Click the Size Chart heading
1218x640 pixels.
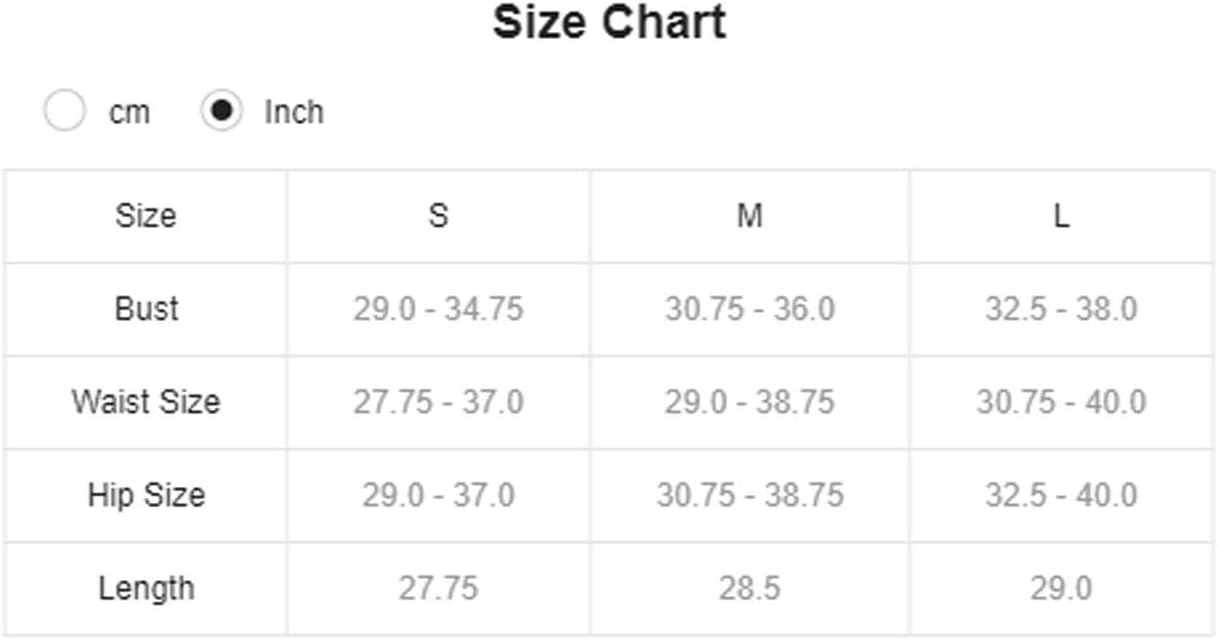[609, 23]
